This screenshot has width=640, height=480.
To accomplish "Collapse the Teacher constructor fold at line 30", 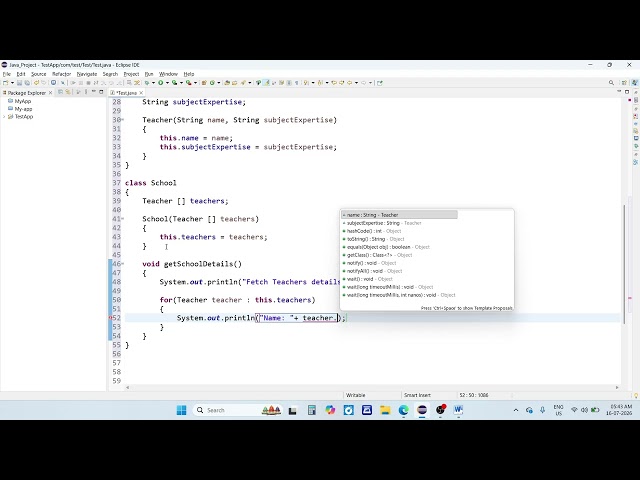I will (123, 120).
